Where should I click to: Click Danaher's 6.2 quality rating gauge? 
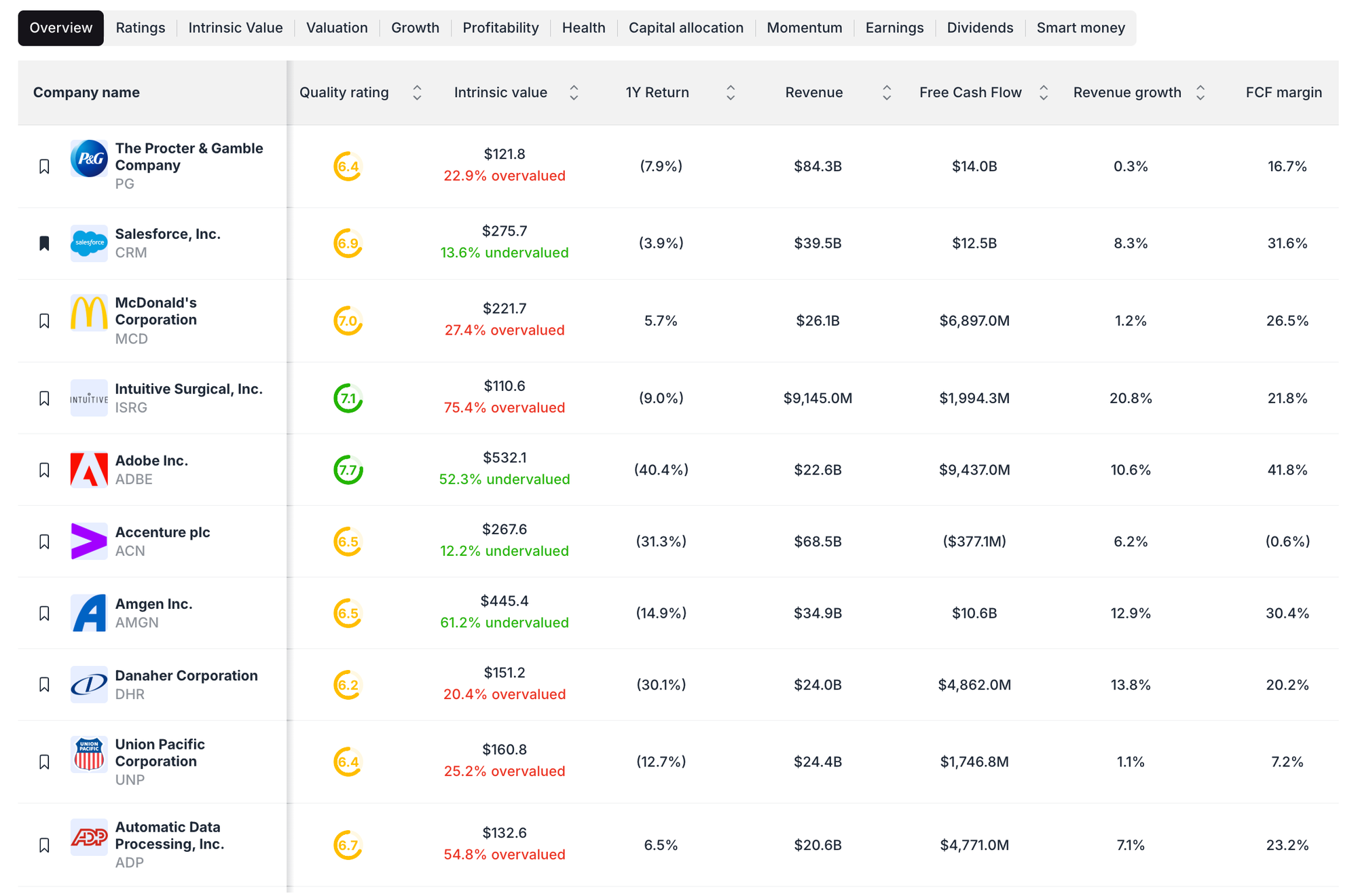[348, 685]
